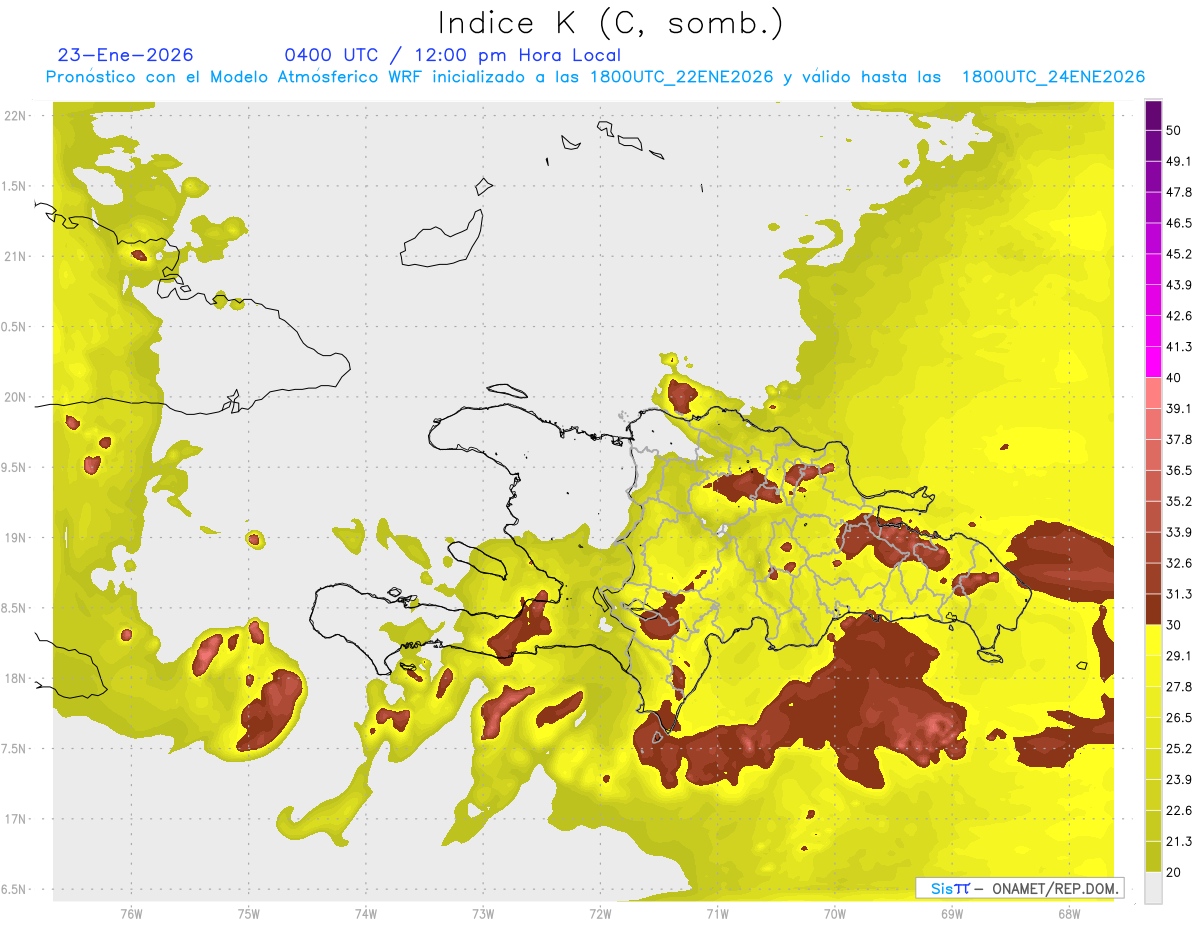
Task: Click the colorbar value "30"
Action: pos(1174,625)
